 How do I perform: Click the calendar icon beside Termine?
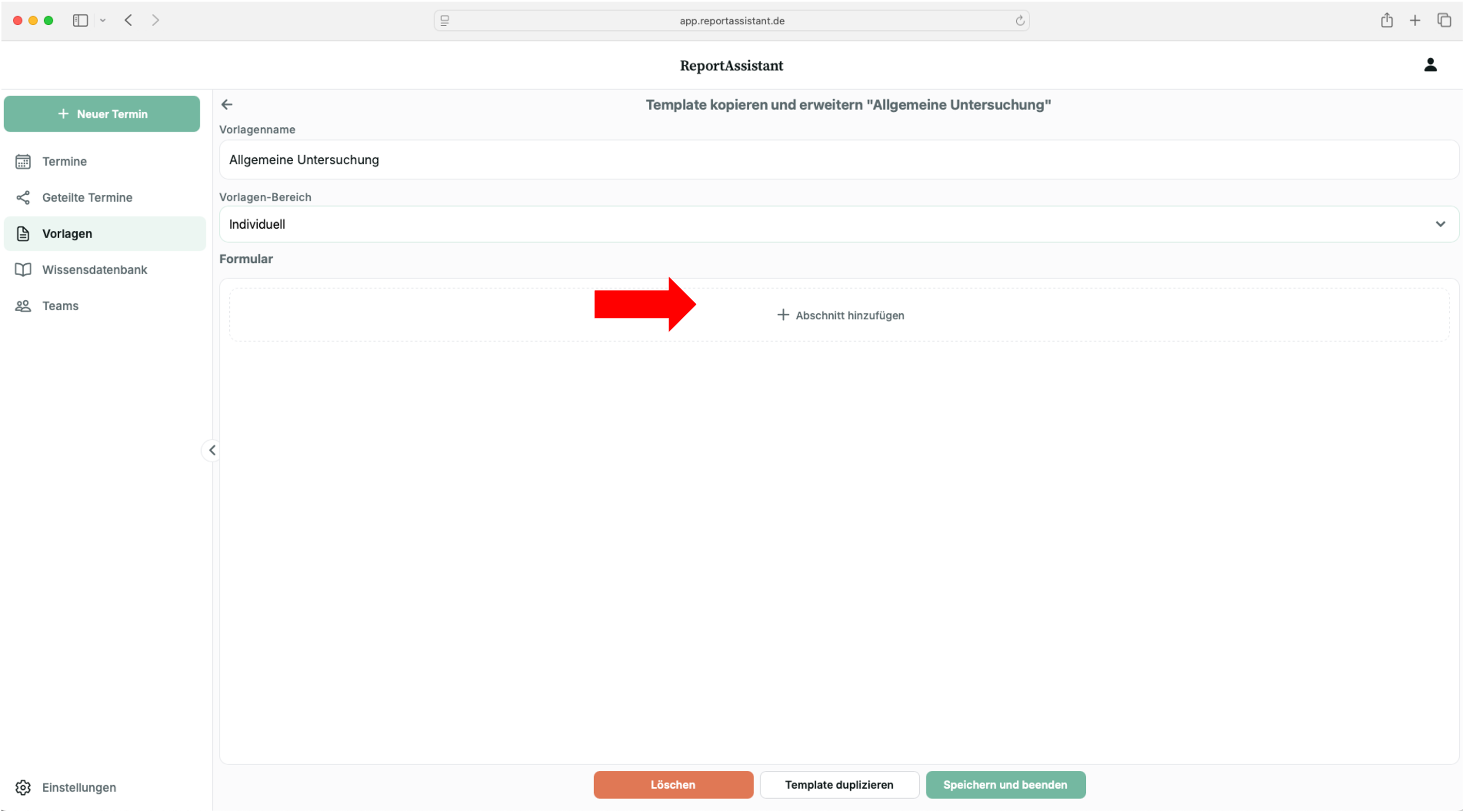pyautogui.click(x=23, y=161)
